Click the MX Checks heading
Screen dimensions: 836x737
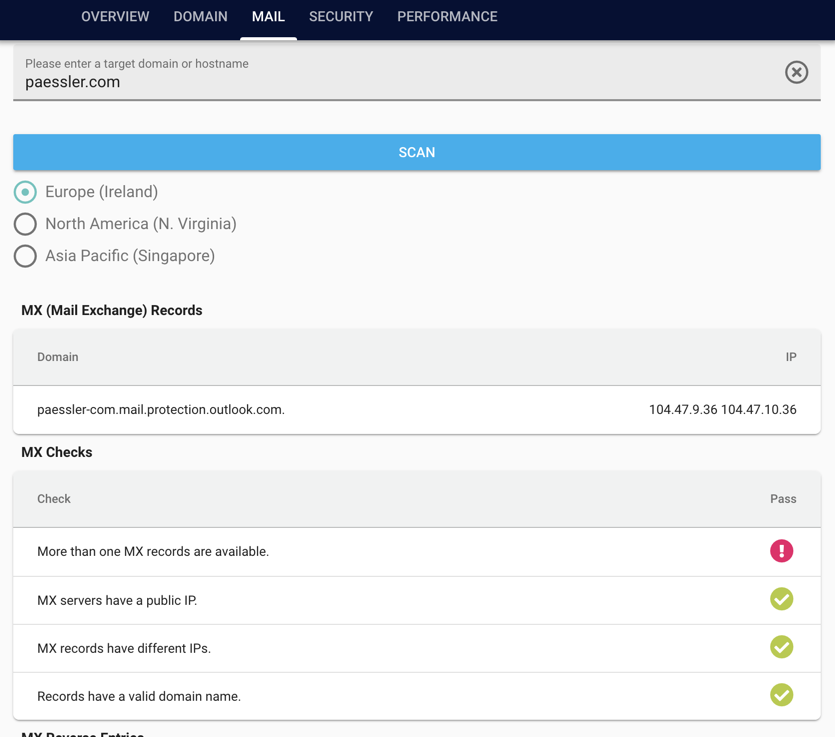pyautogui.click(x=57, y=452)
